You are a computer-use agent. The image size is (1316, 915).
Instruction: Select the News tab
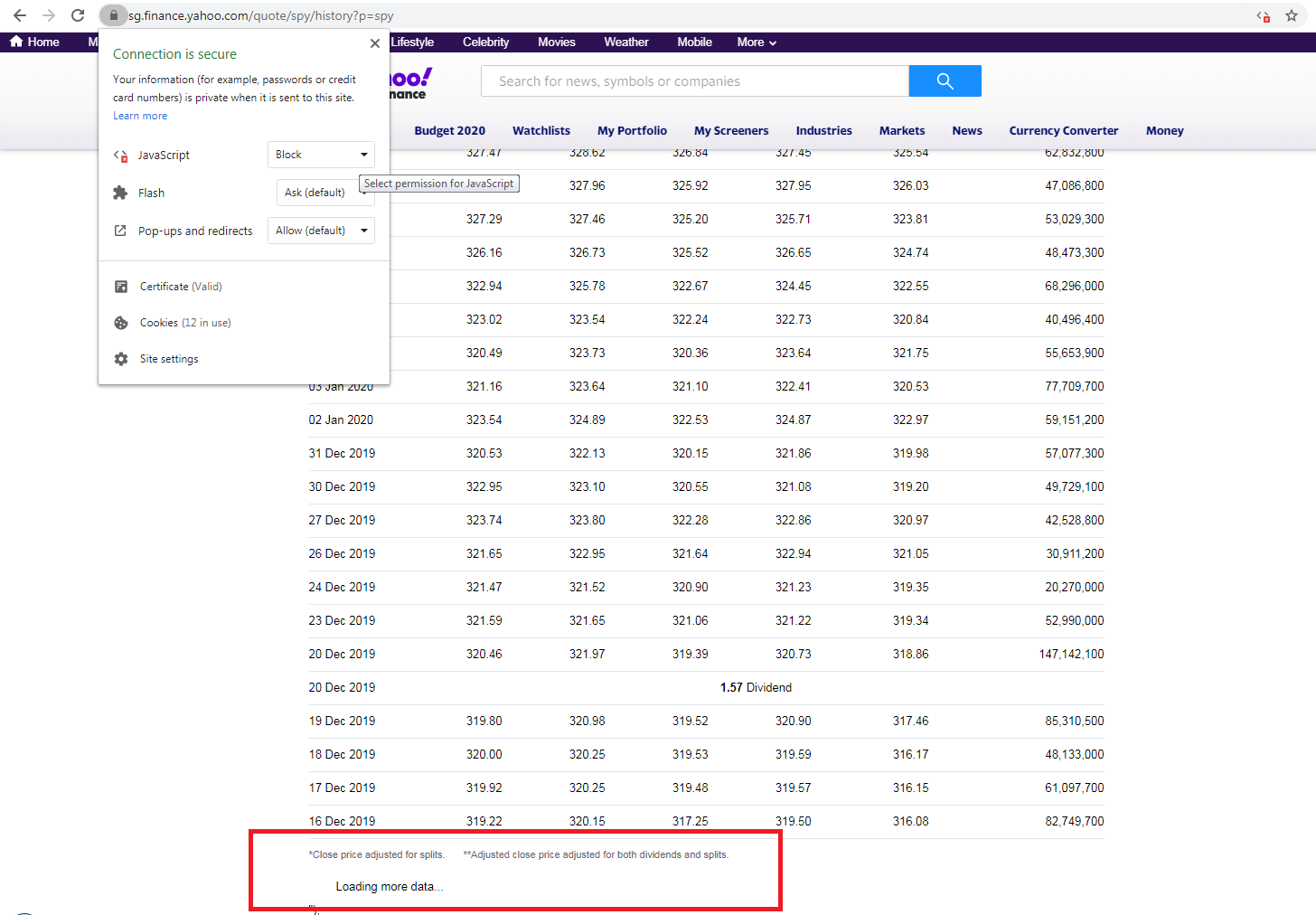pyautogui.click(x=967, y=130)
